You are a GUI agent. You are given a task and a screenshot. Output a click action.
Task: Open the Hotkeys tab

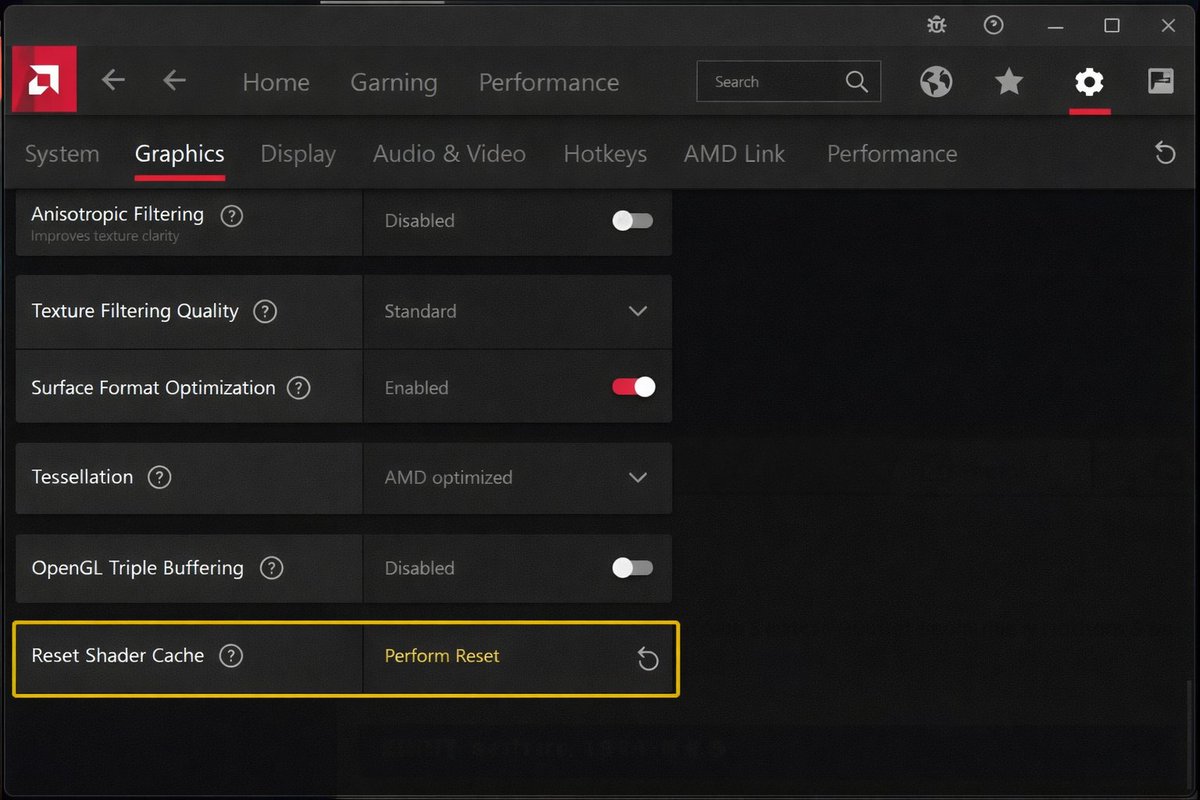[605, 154]
